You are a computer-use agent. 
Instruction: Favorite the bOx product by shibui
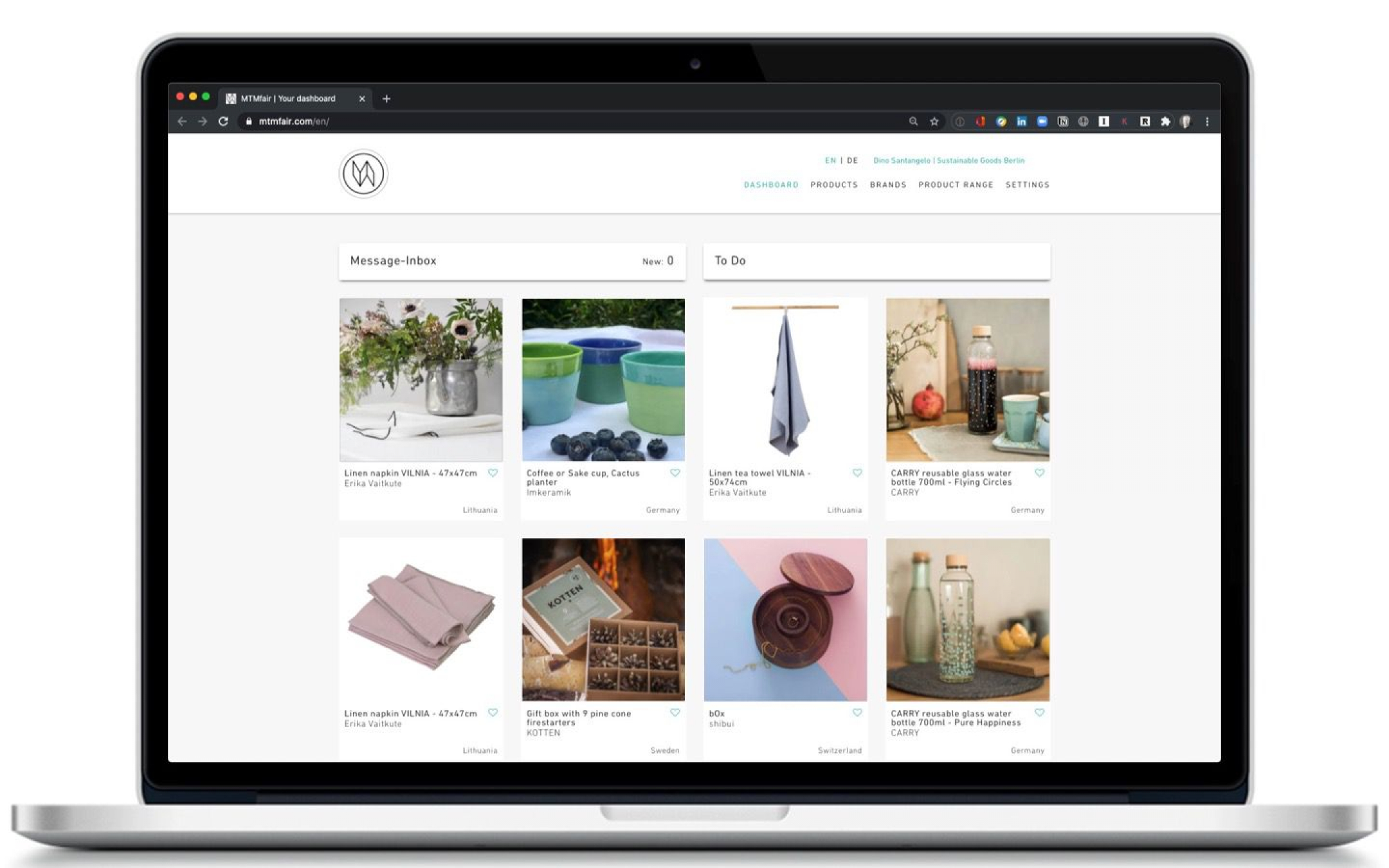857,712
